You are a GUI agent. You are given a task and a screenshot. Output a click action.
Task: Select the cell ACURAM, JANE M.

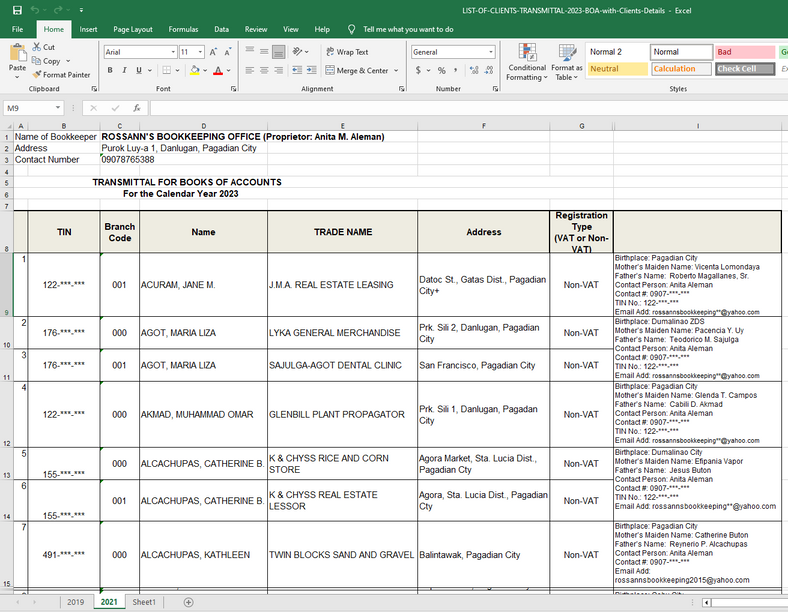[203, 284]
